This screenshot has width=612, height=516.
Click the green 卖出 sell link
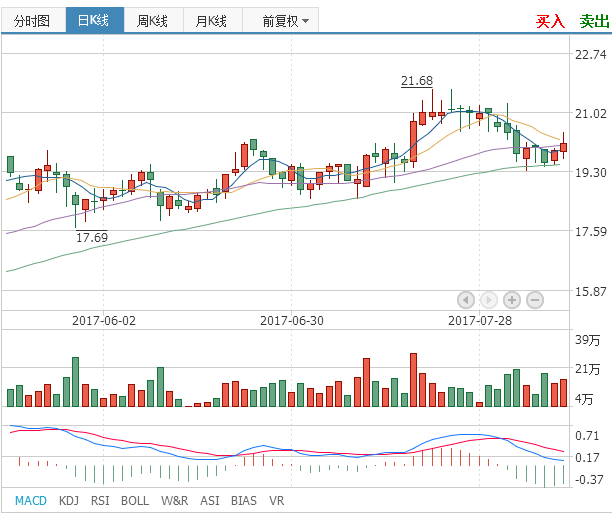click(593, 20)
